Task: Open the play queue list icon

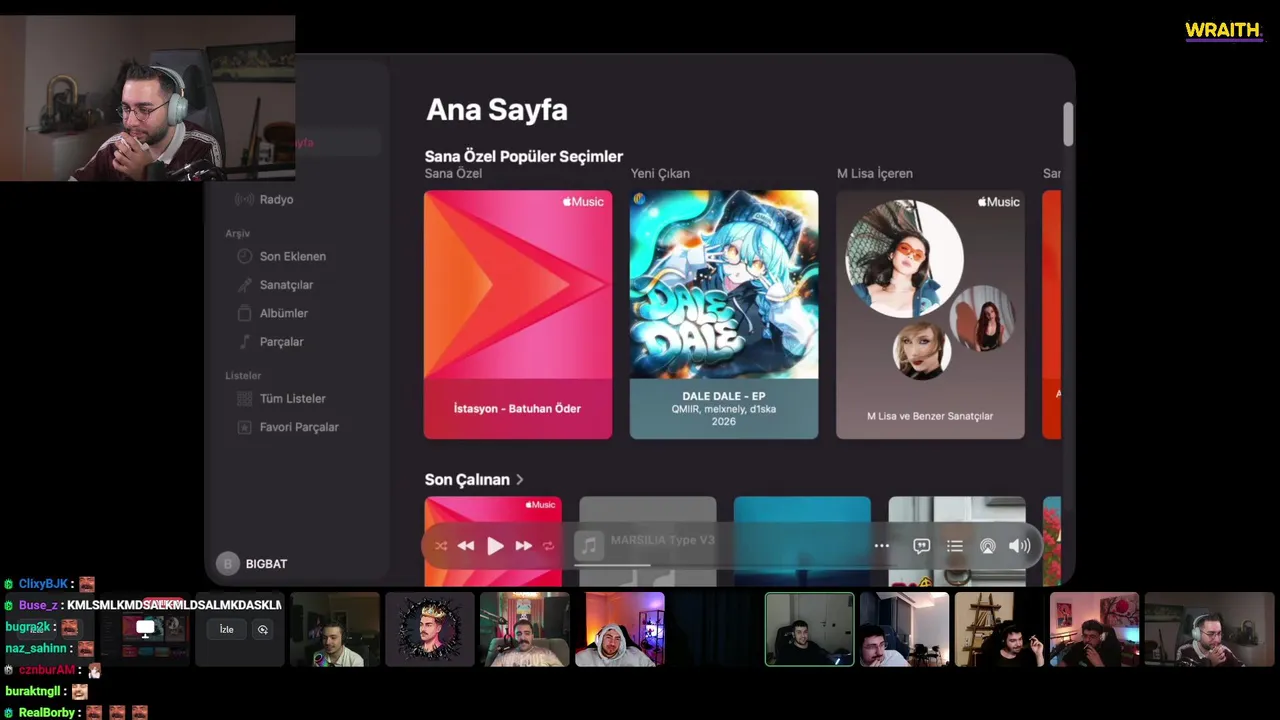Action: click(955, 546)
